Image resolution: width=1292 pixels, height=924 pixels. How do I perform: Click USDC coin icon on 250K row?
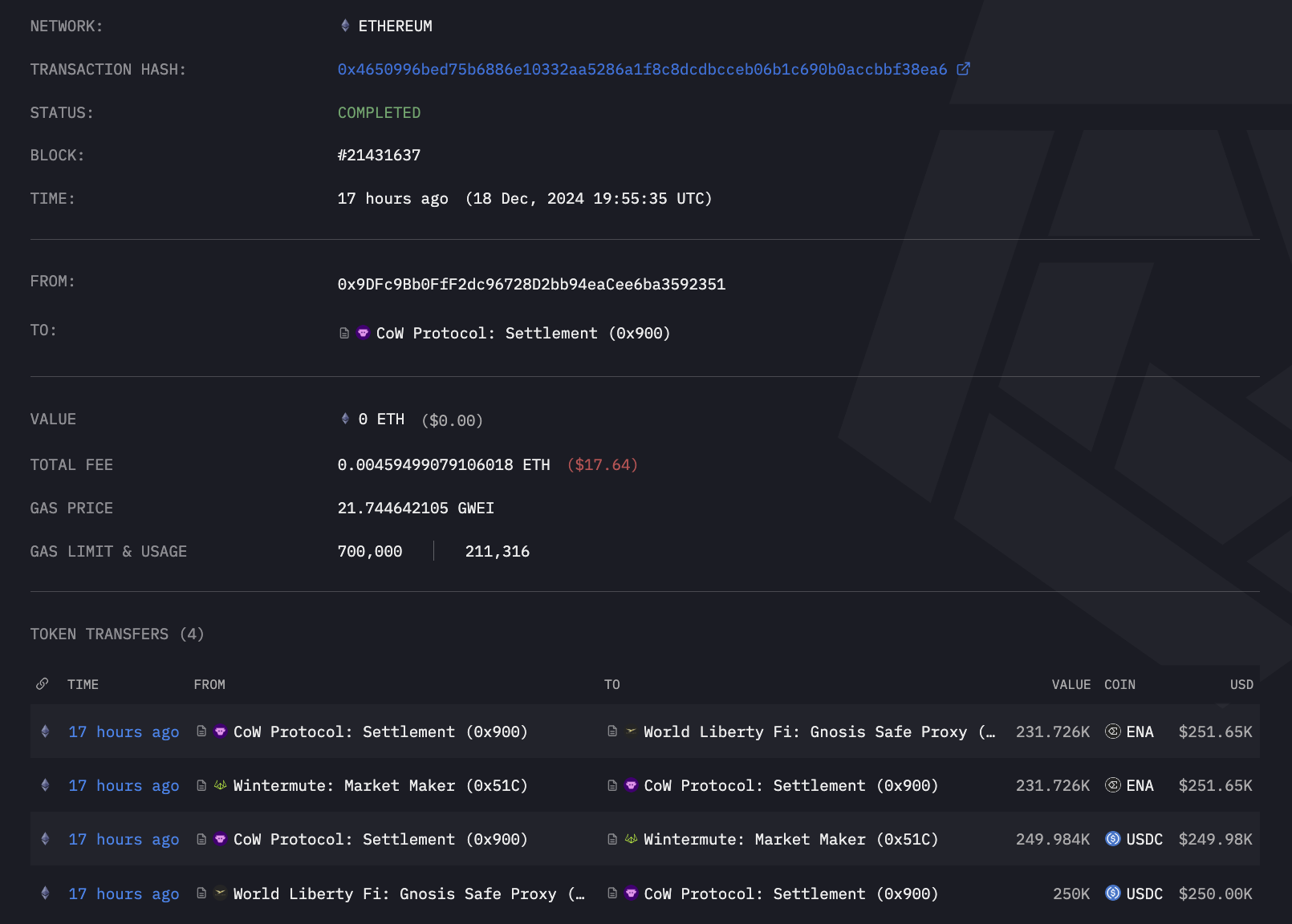[1113, 893]
